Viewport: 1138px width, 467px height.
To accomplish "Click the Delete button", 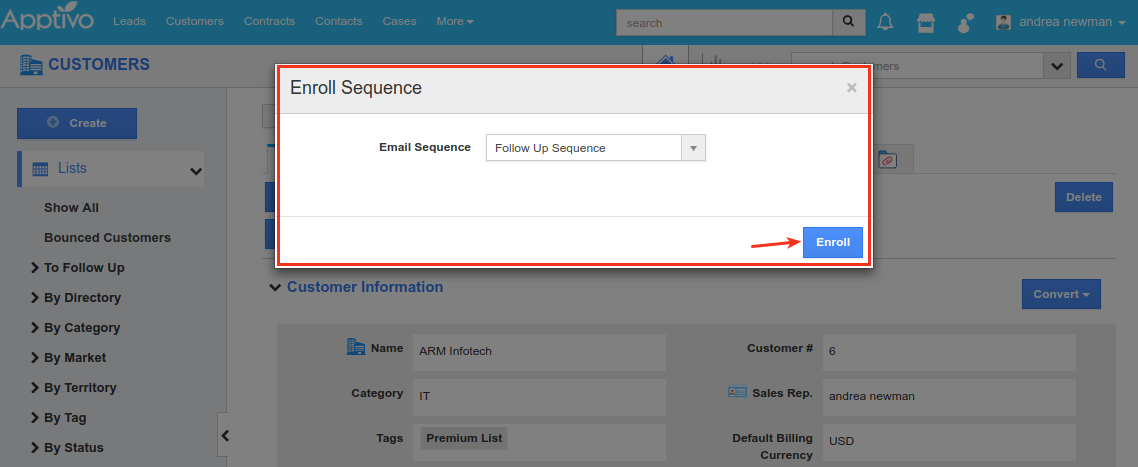I will click(1083, 197).
